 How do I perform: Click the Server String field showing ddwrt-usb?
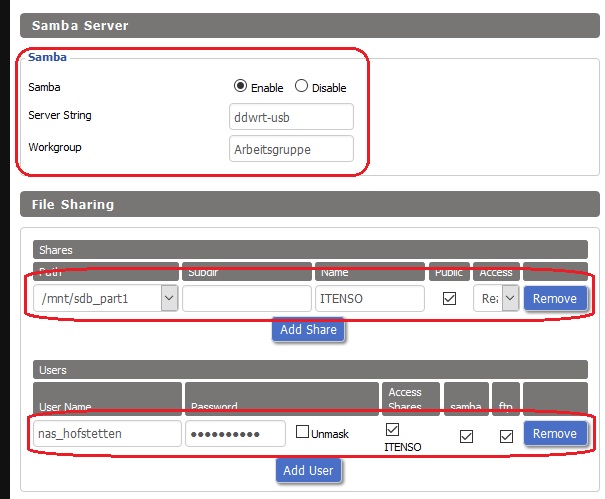click(291, 117)
